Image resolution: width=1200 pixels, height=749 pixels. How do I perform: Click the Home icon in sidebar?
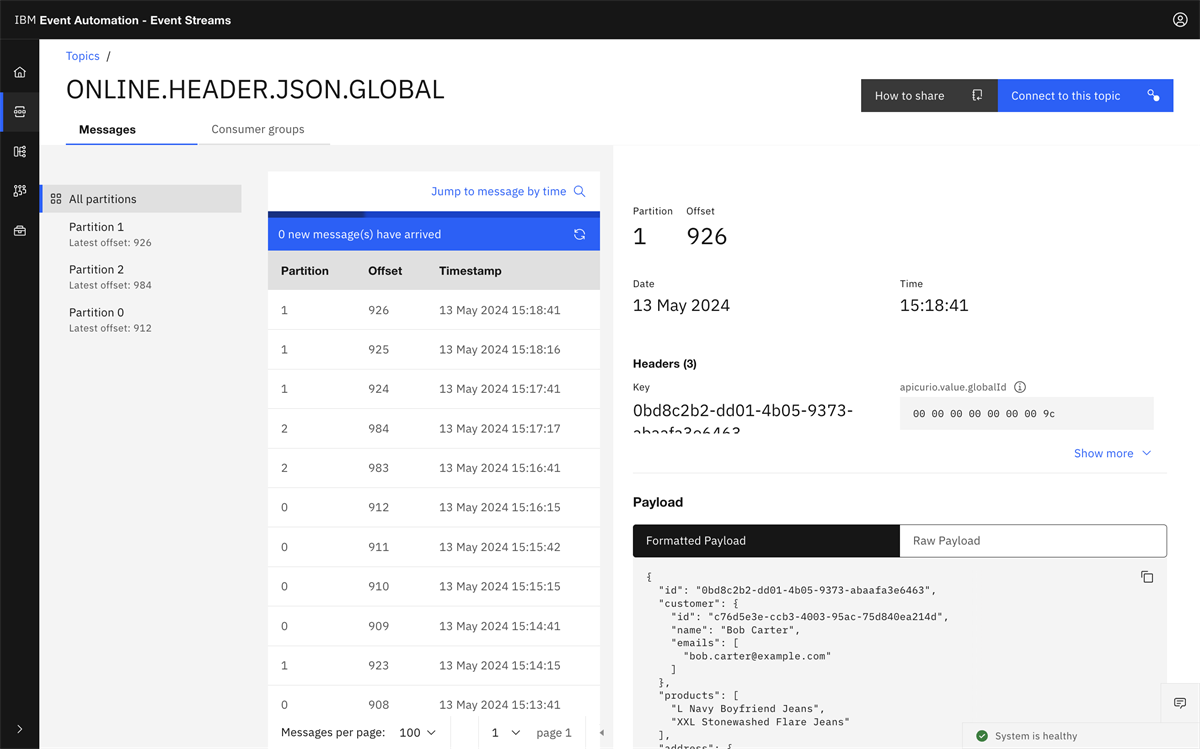[20, 72]
